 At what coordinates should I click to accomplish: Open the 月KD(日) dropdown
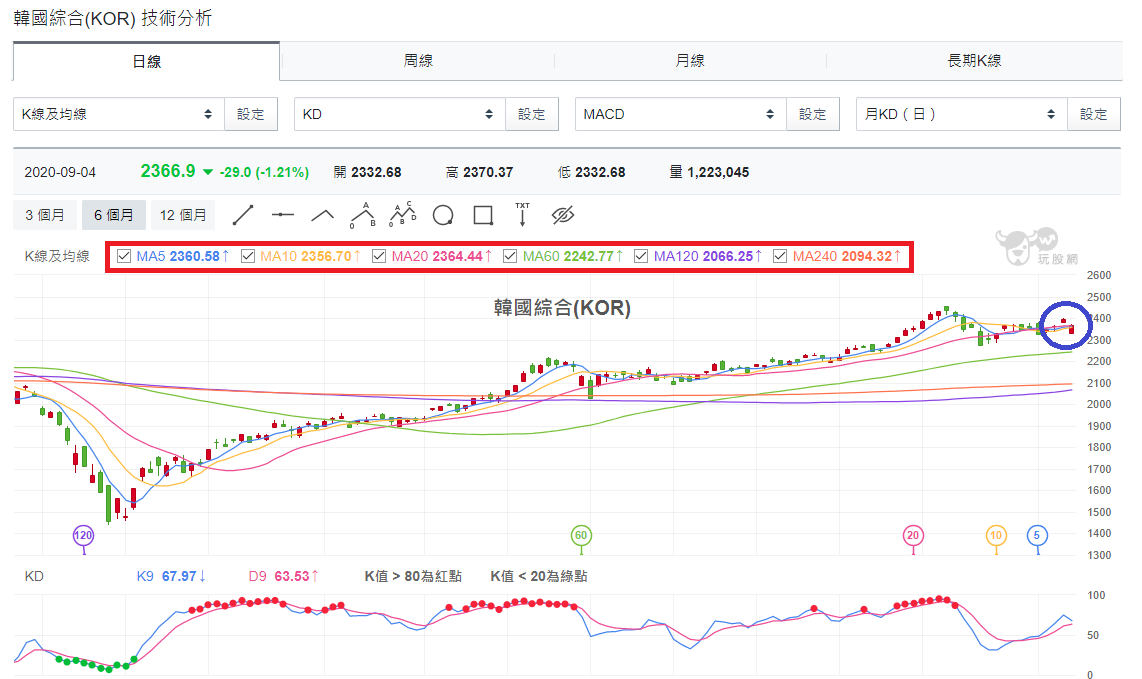(961, 114)
